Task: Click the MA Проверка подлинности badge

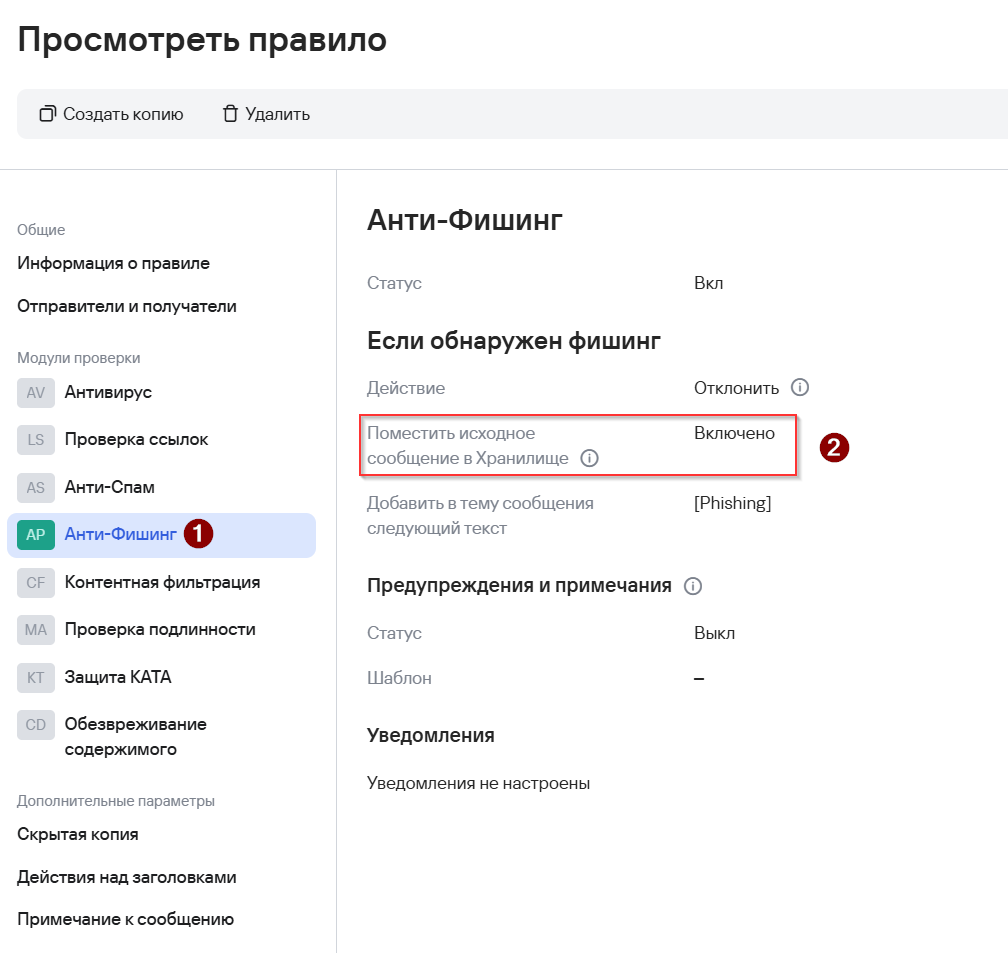Action: click(x=35, y=630)
